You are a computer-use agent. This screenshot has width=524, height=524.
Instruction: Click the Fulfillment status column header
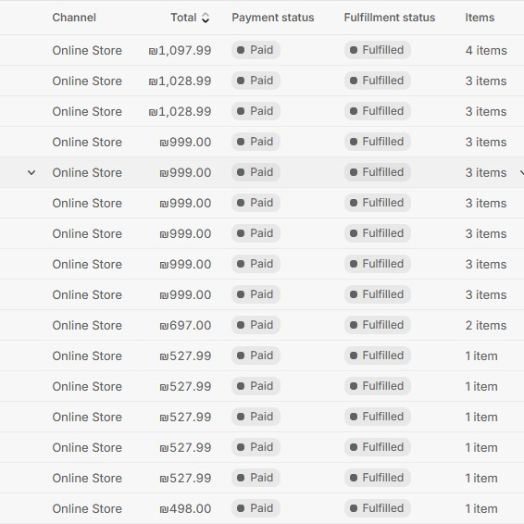[x=390, y=17]
